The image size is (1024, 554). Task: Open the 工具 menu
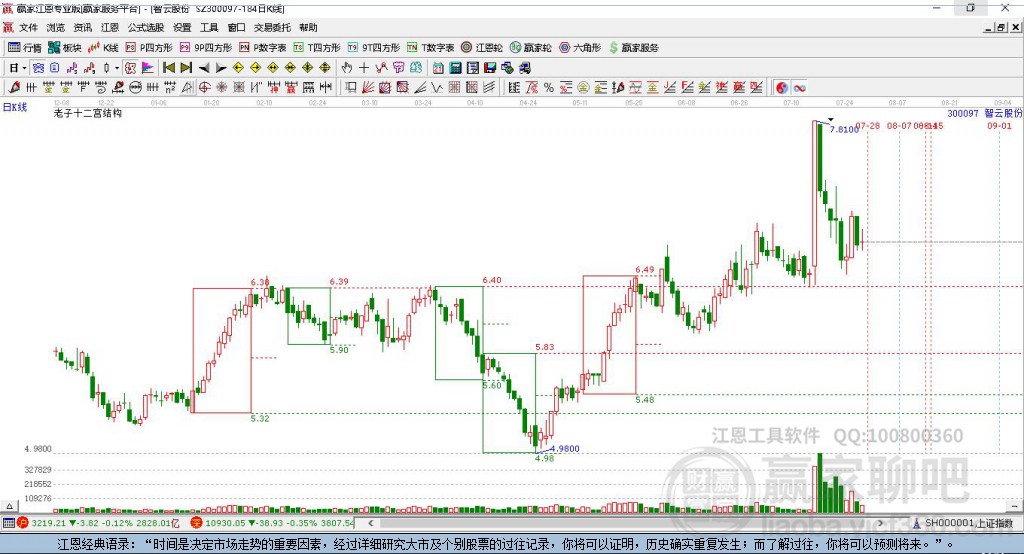click(x=209, y=27)
